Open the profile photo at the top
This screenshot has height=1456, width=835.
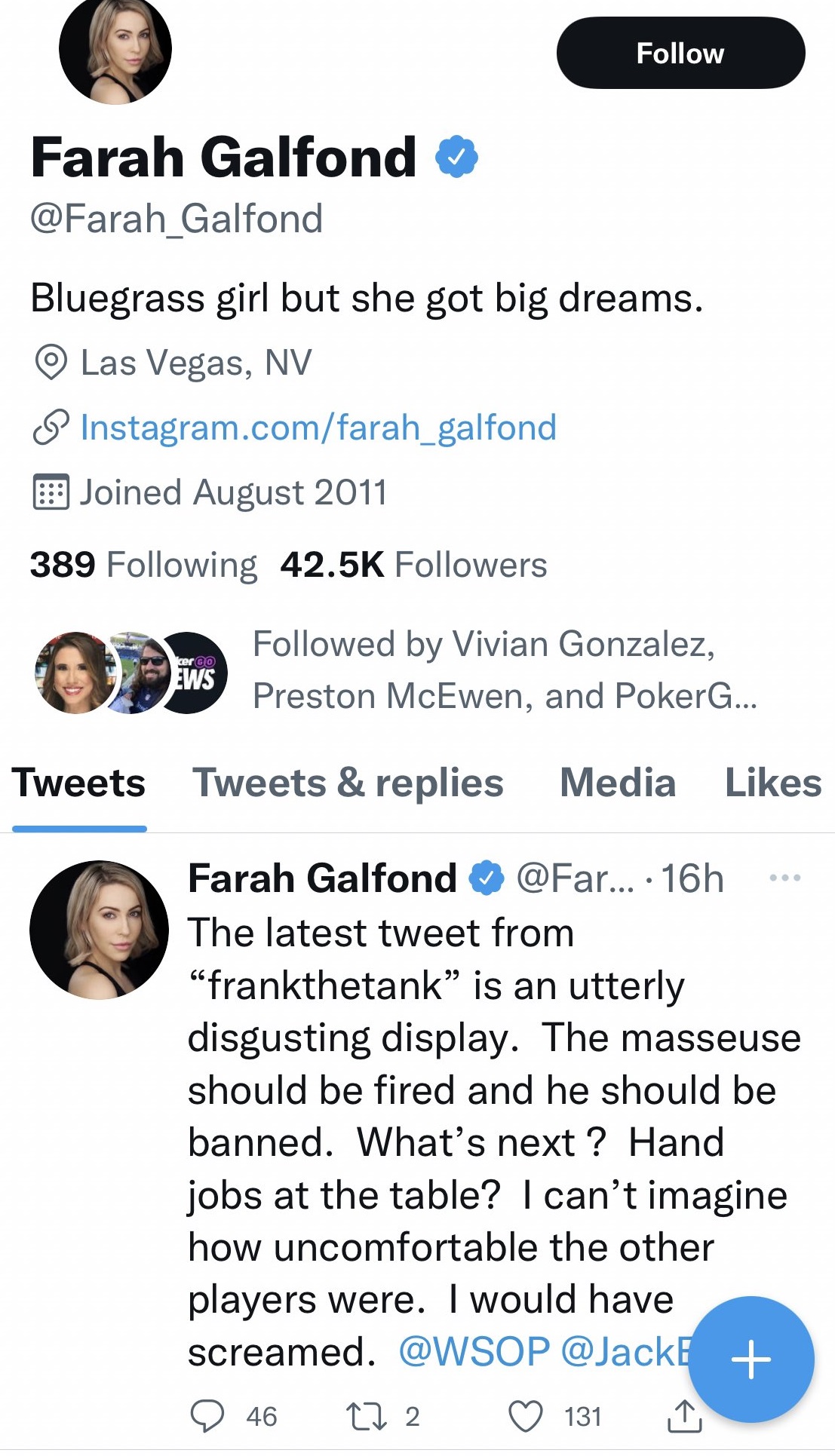tap(115, 49)
